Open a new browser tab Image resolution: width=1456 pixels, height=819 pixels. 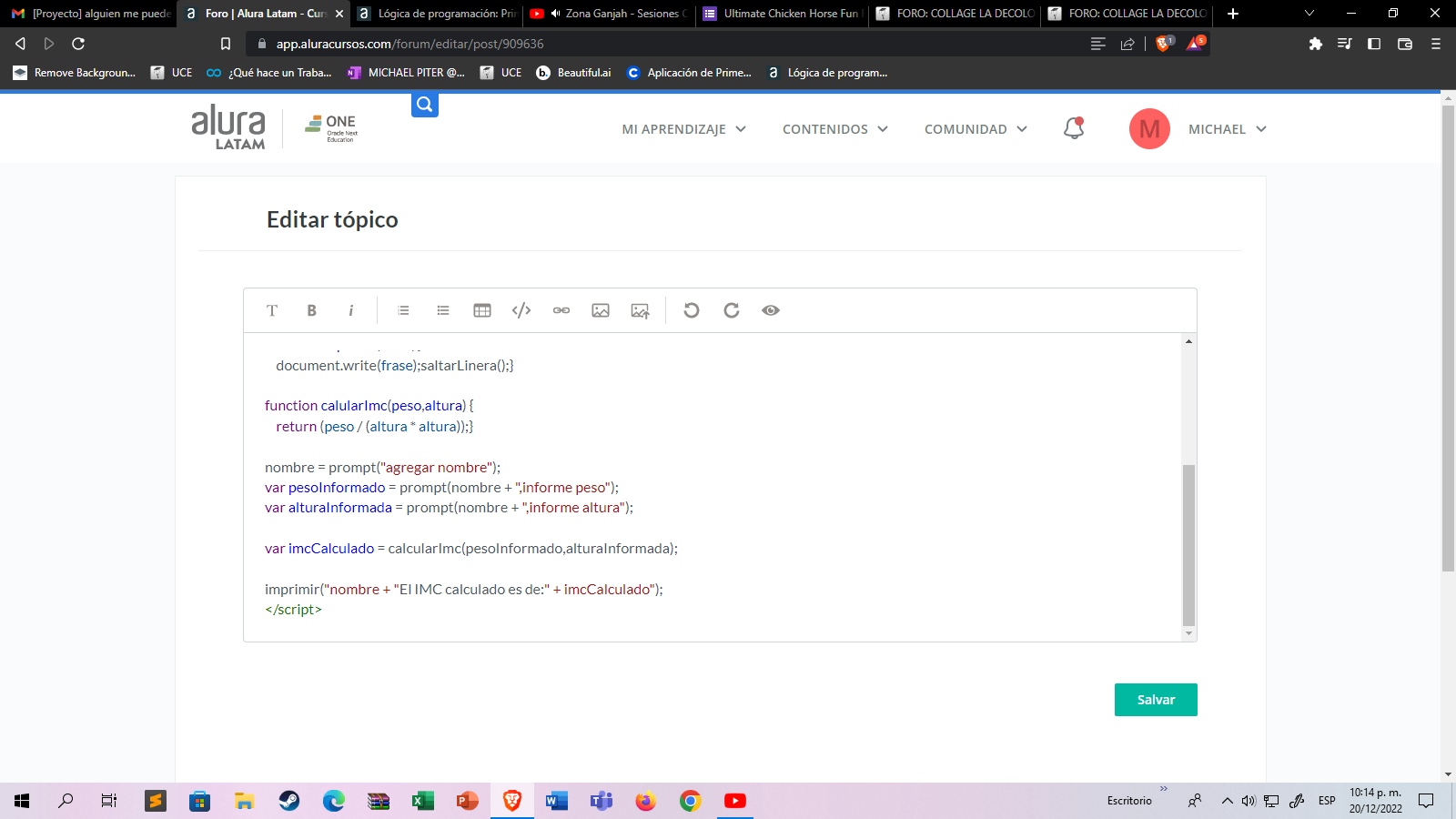[x=1233, y=14]
